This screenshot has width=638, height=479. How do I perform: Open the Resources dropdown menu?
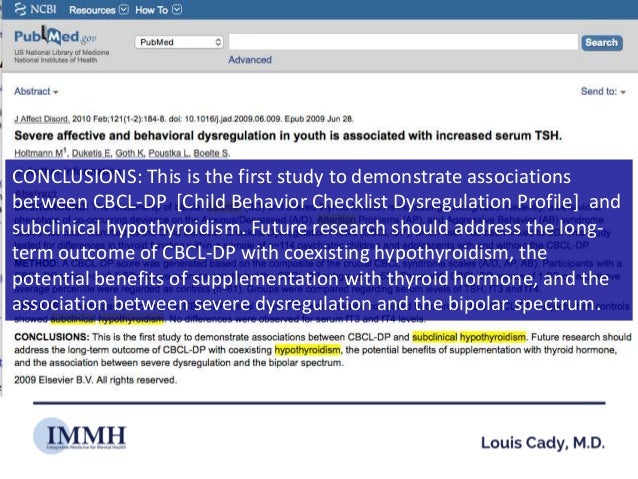pos(98,10)
